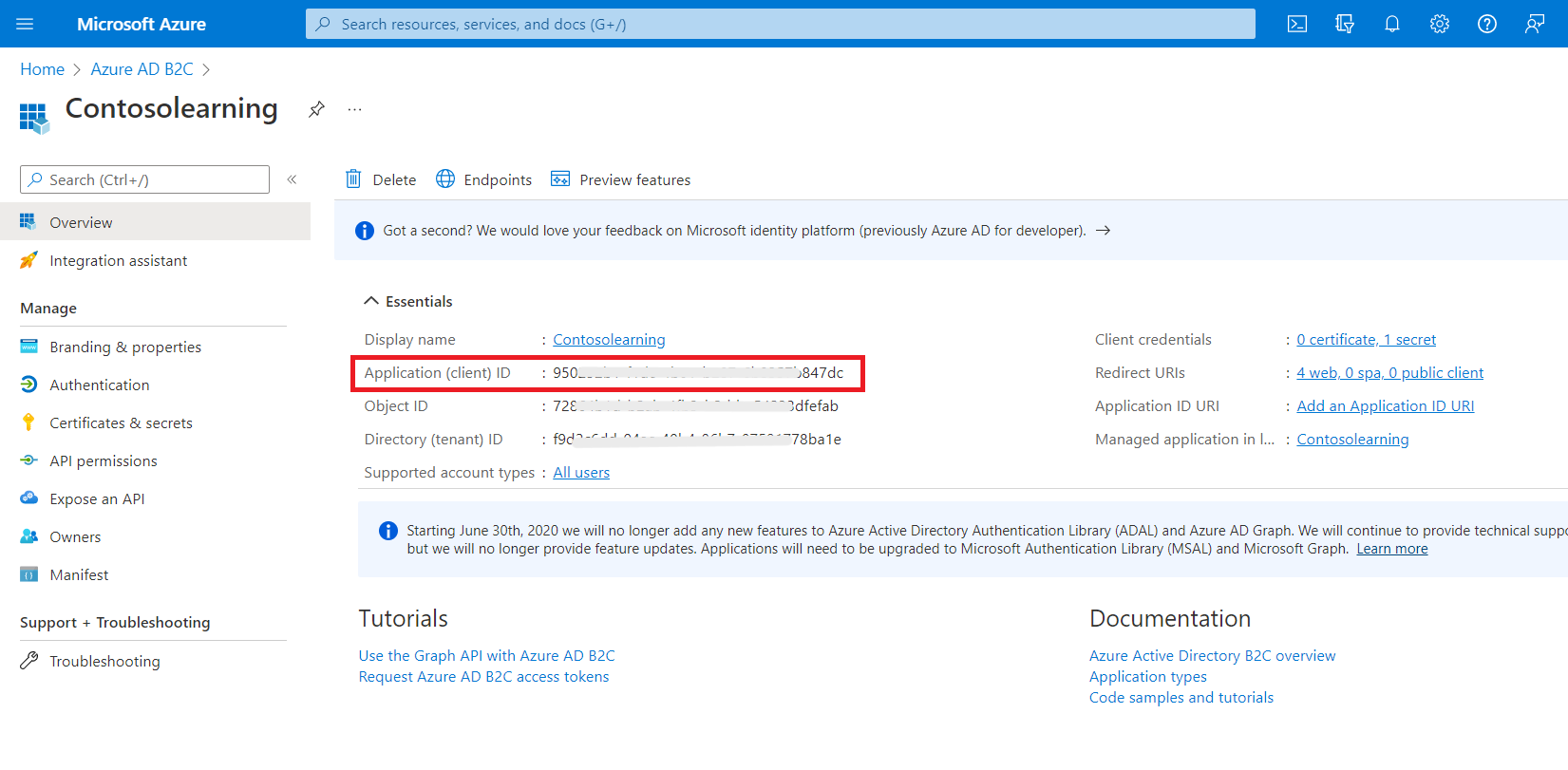This screenshot has width=1568, height=770.
Task: Click the ADAL notice info icon
Action: (x=388, y=531)
